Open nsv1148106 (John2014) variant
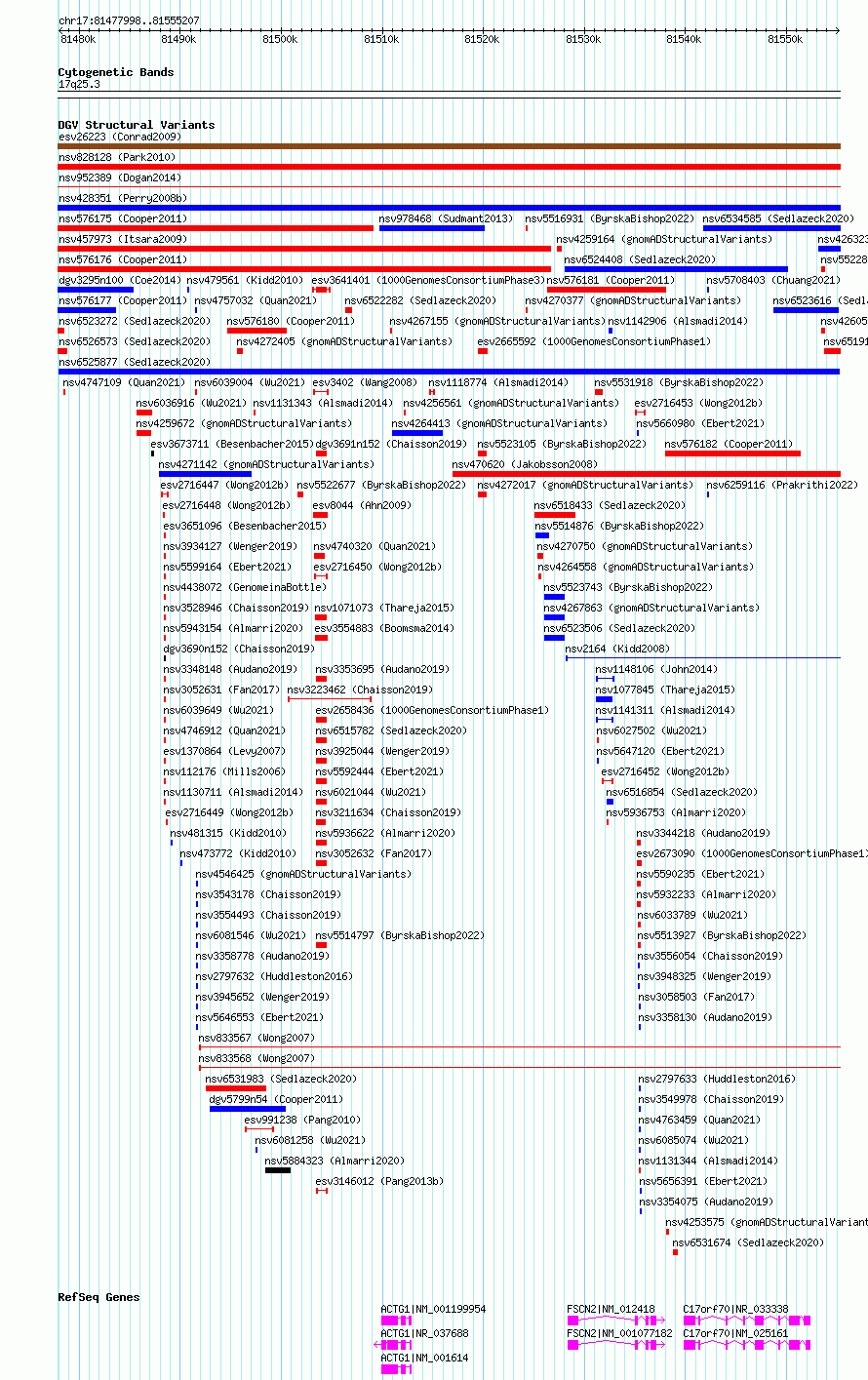 [656, 669]
